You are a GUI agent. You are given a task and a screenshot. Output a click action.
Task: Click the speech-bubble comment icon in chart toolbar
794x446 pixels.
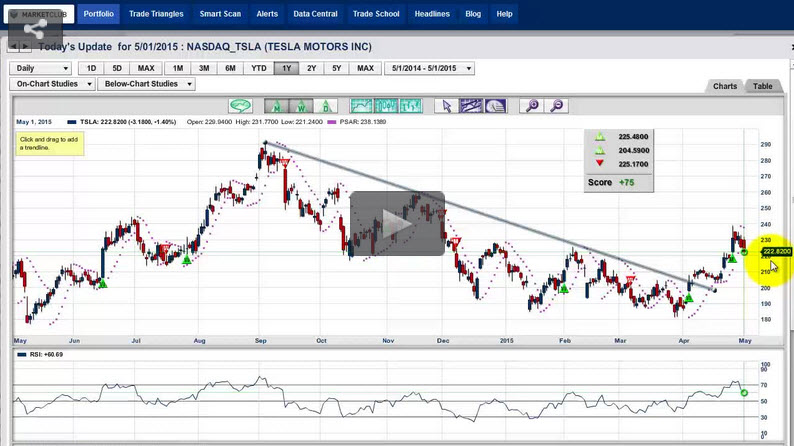point(240,106)
